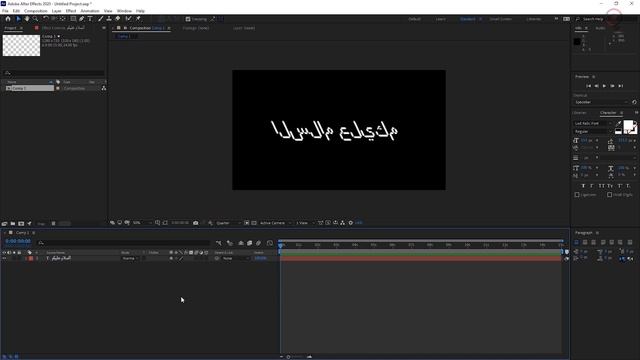Select the Zoom tool
This screenshot has width=640, height=360.
(36, 19)
